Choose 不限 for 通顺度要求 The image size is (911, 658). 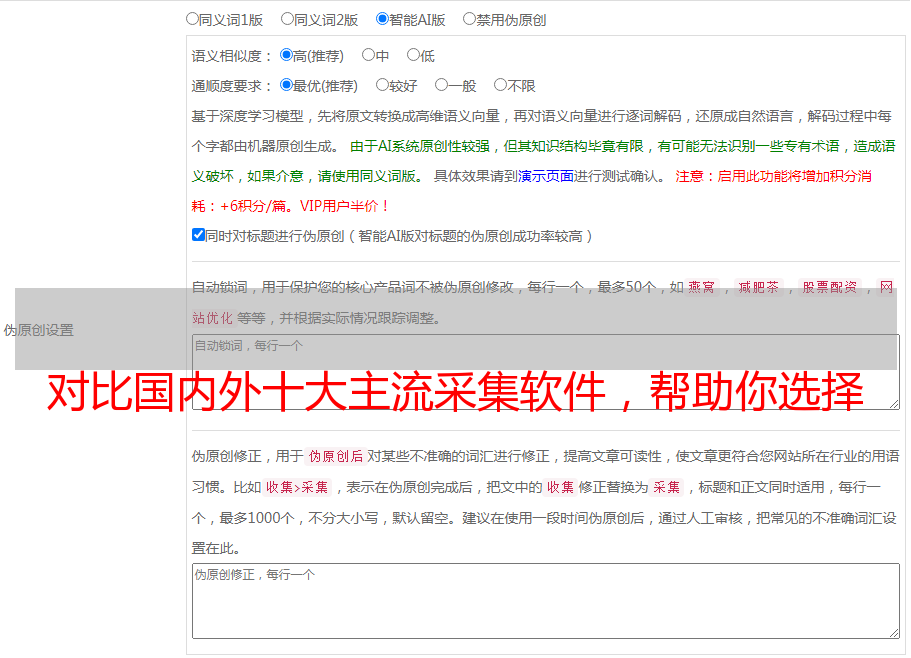(501, 86)
